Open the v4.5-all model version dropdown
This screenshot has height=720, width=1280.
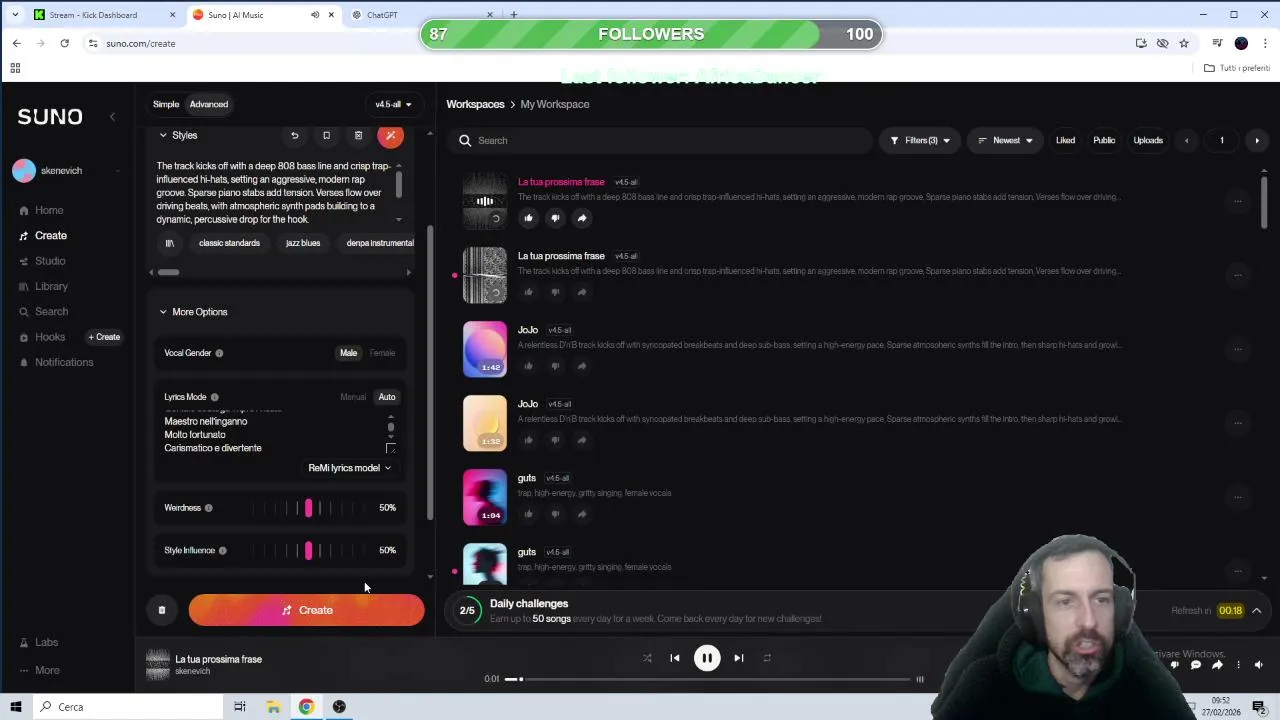click(393, 104)
